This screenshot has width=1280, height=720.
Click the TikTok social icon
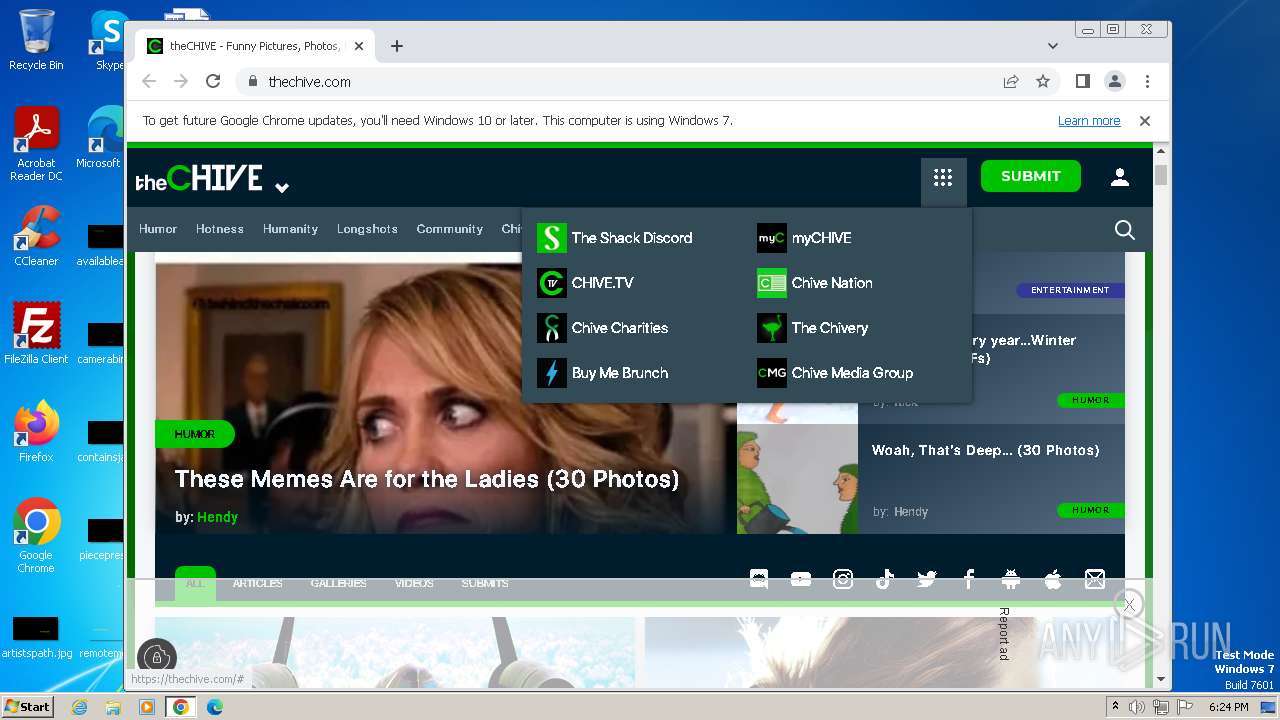885,579
